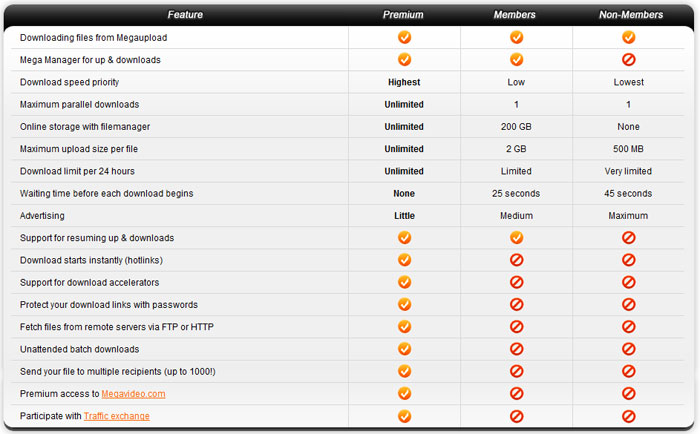Click Premium checkmark for password protected links
Viewport: 700px width, 434px height.
click(404, 305)
